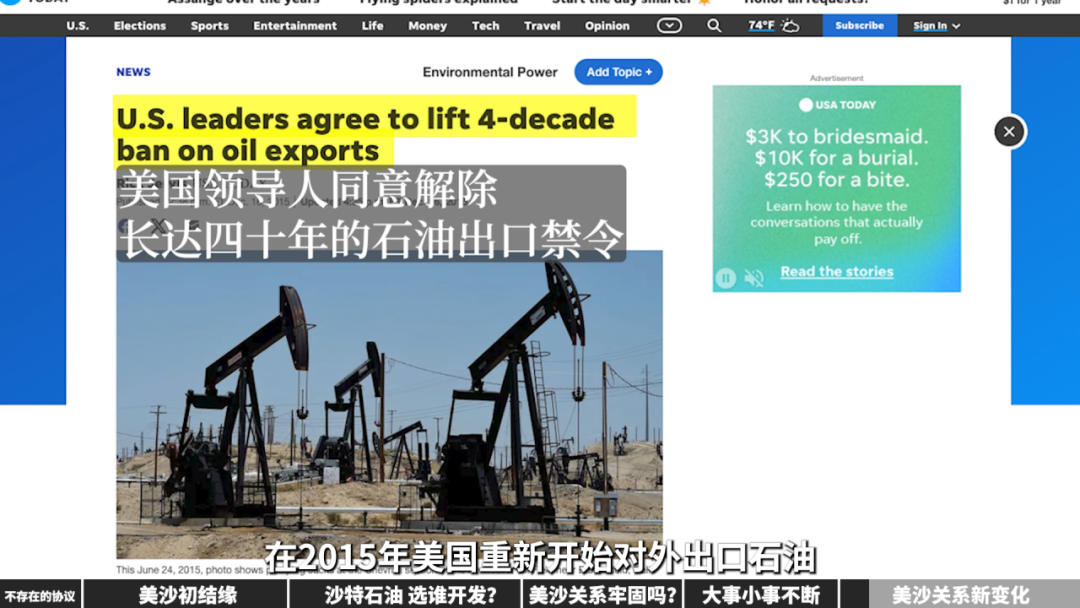Select Travel in the navigation bar
This screenshot has width=1080, height=608.
point(542,26)
